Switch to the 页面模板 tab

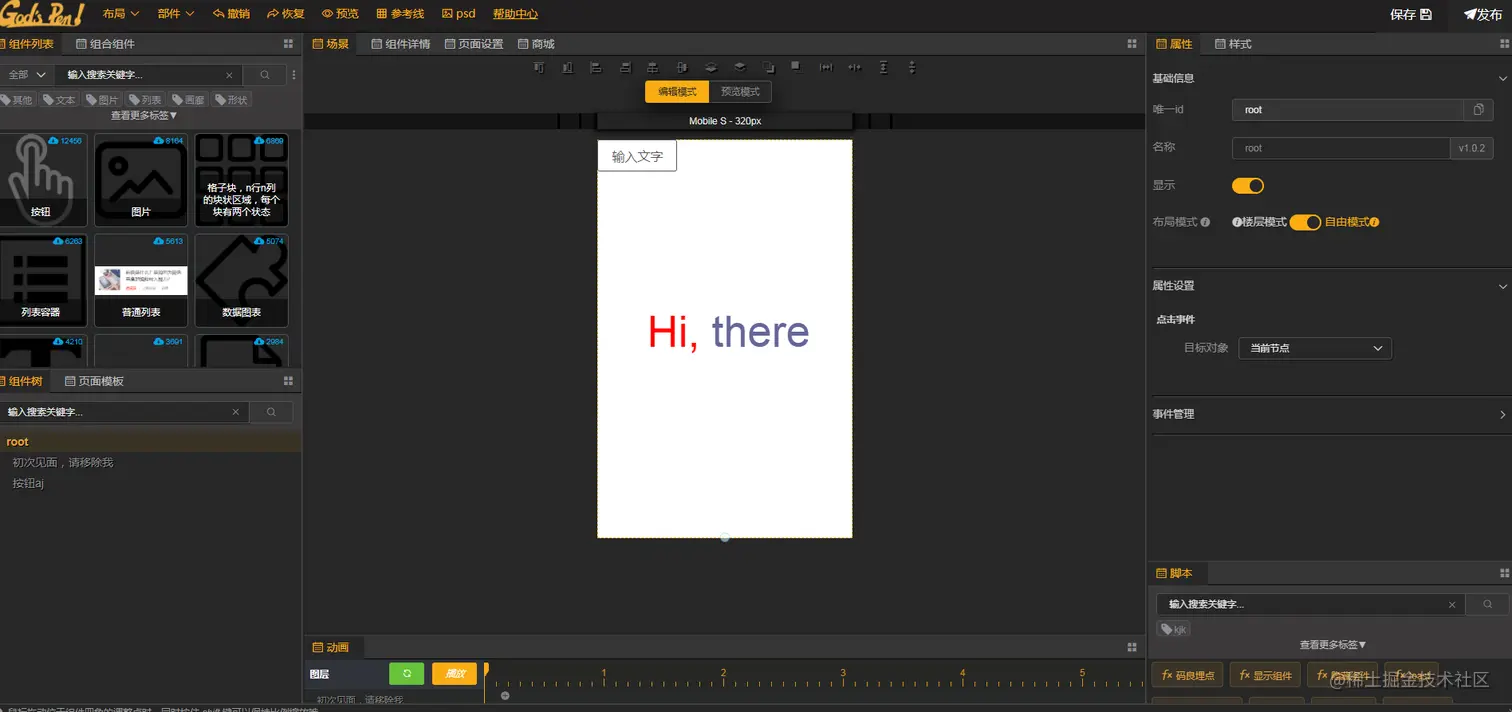point(94,381)
